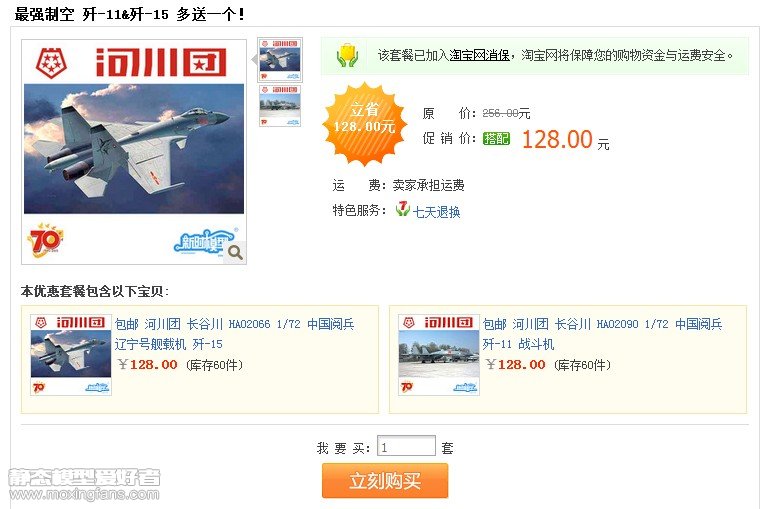
Task: Select the first J-15 thumbnail
Action: pyautogui.click(x=280, y=60)
